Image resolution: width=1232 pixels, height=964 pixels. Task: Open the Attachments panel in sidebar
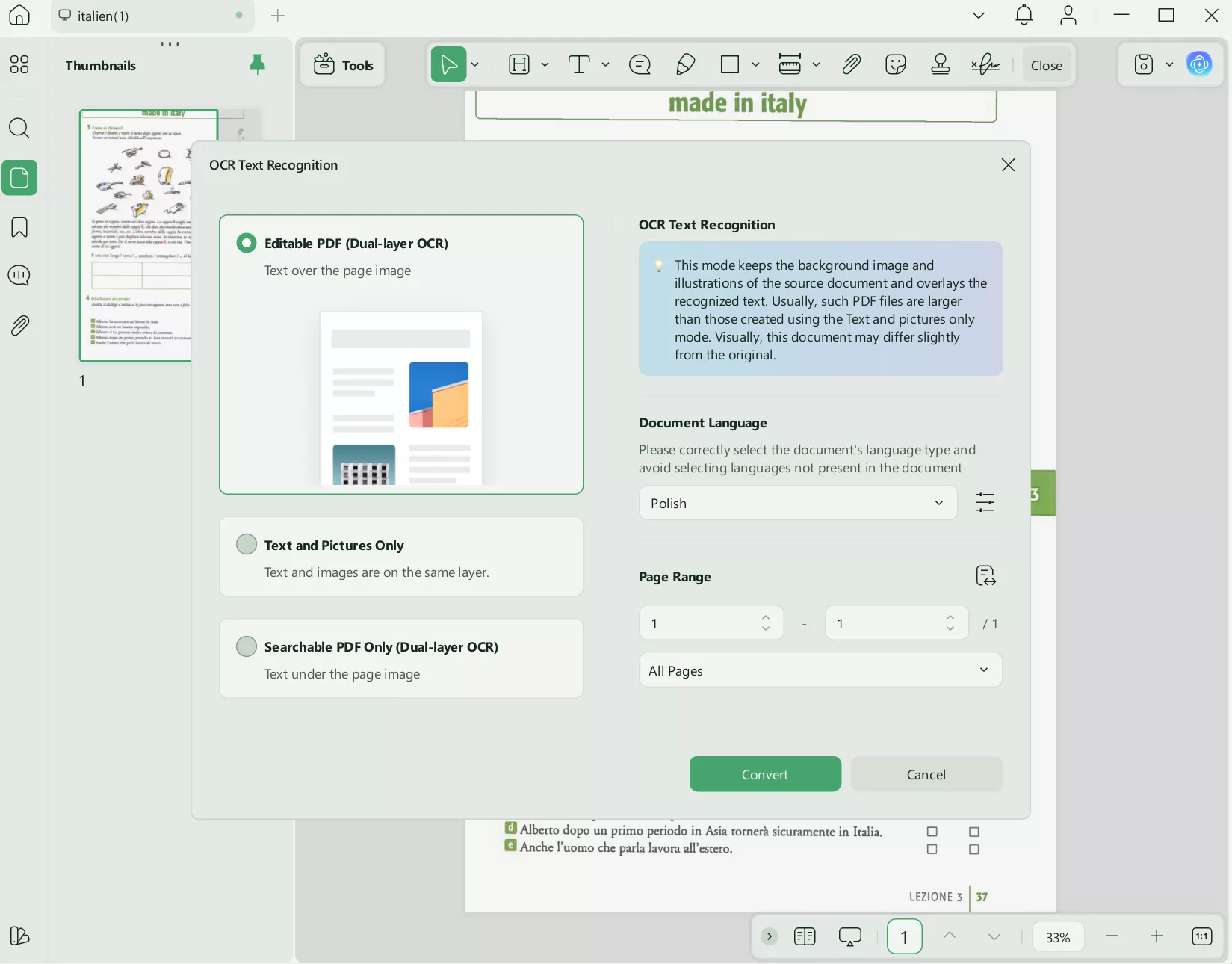click(x=19, y=325)
